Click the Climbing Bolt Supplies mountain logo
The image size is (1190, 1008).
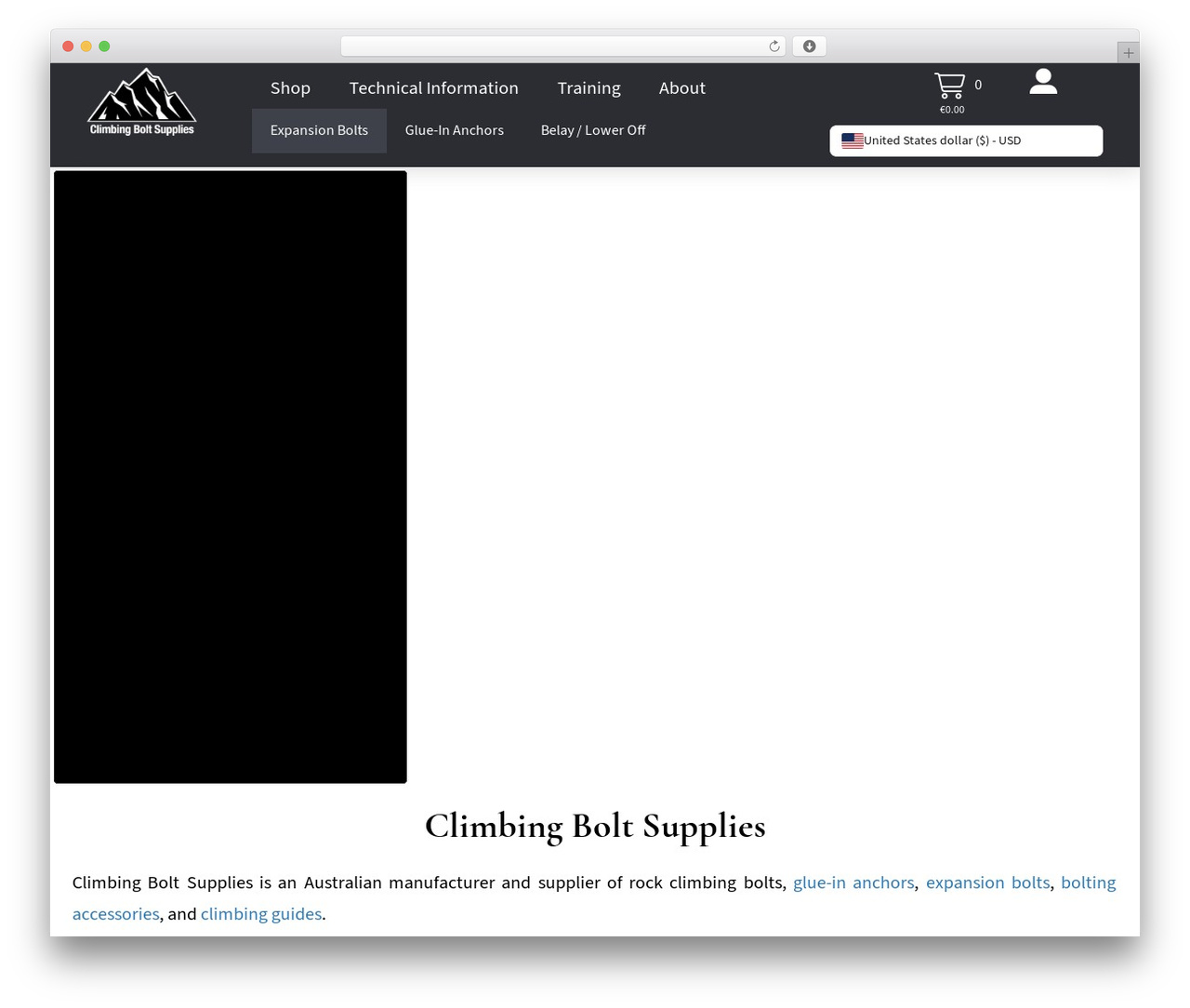(x=142, y=101)
